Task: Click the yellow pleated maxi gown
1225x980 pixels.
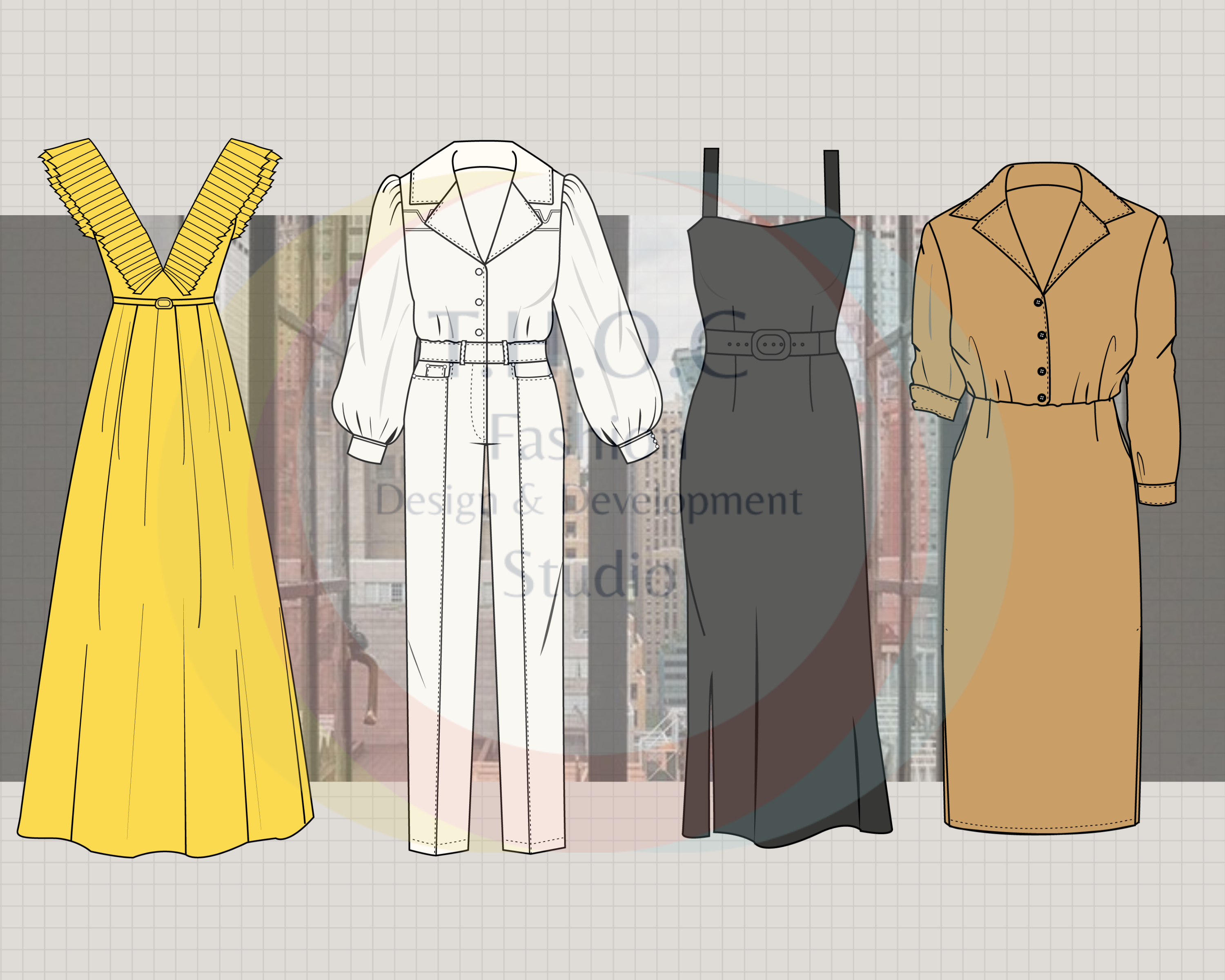Action: coord(165,568)
